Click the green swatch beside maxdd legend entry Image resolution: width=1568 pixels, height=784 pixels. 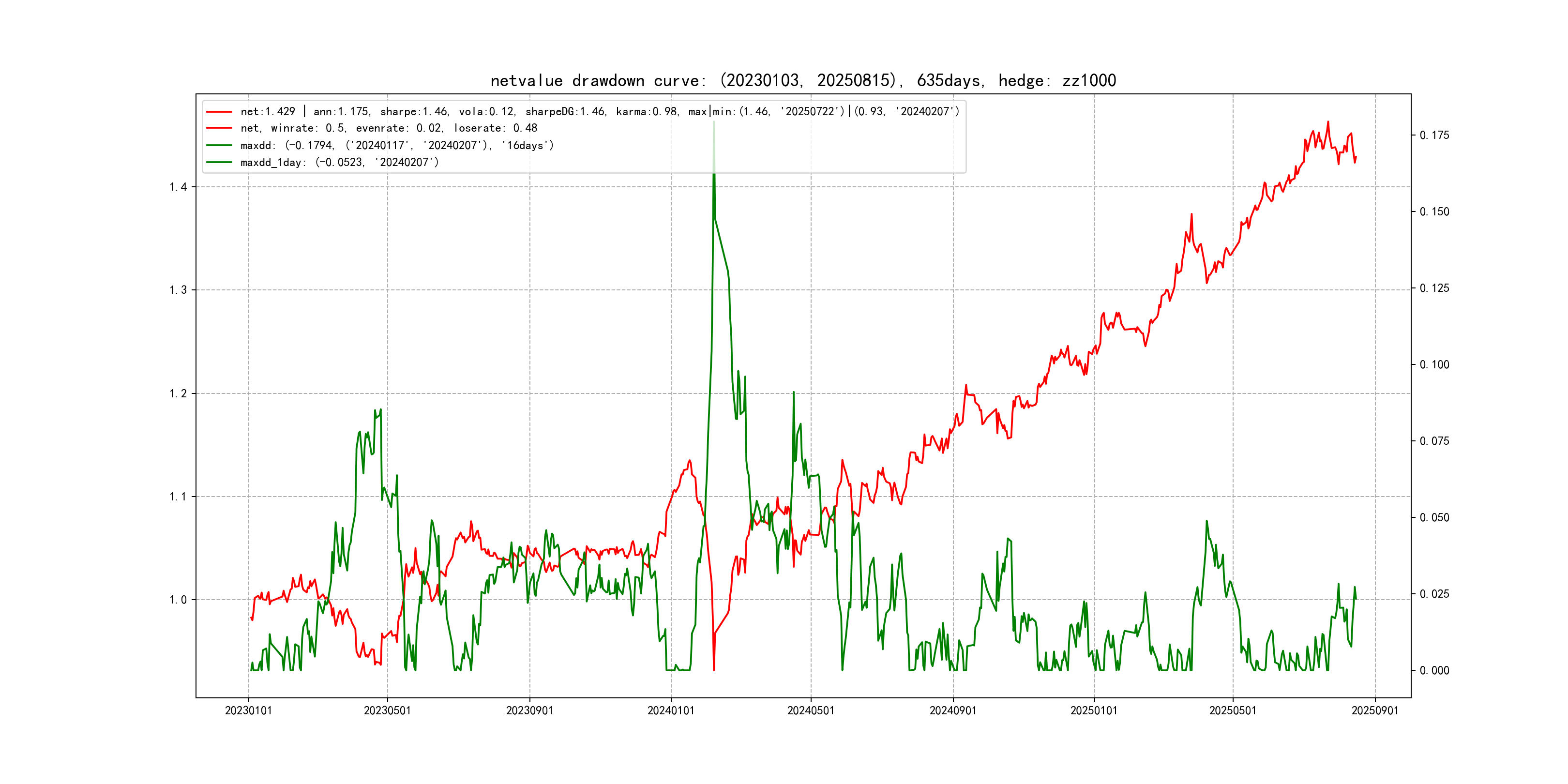(219, 146)
